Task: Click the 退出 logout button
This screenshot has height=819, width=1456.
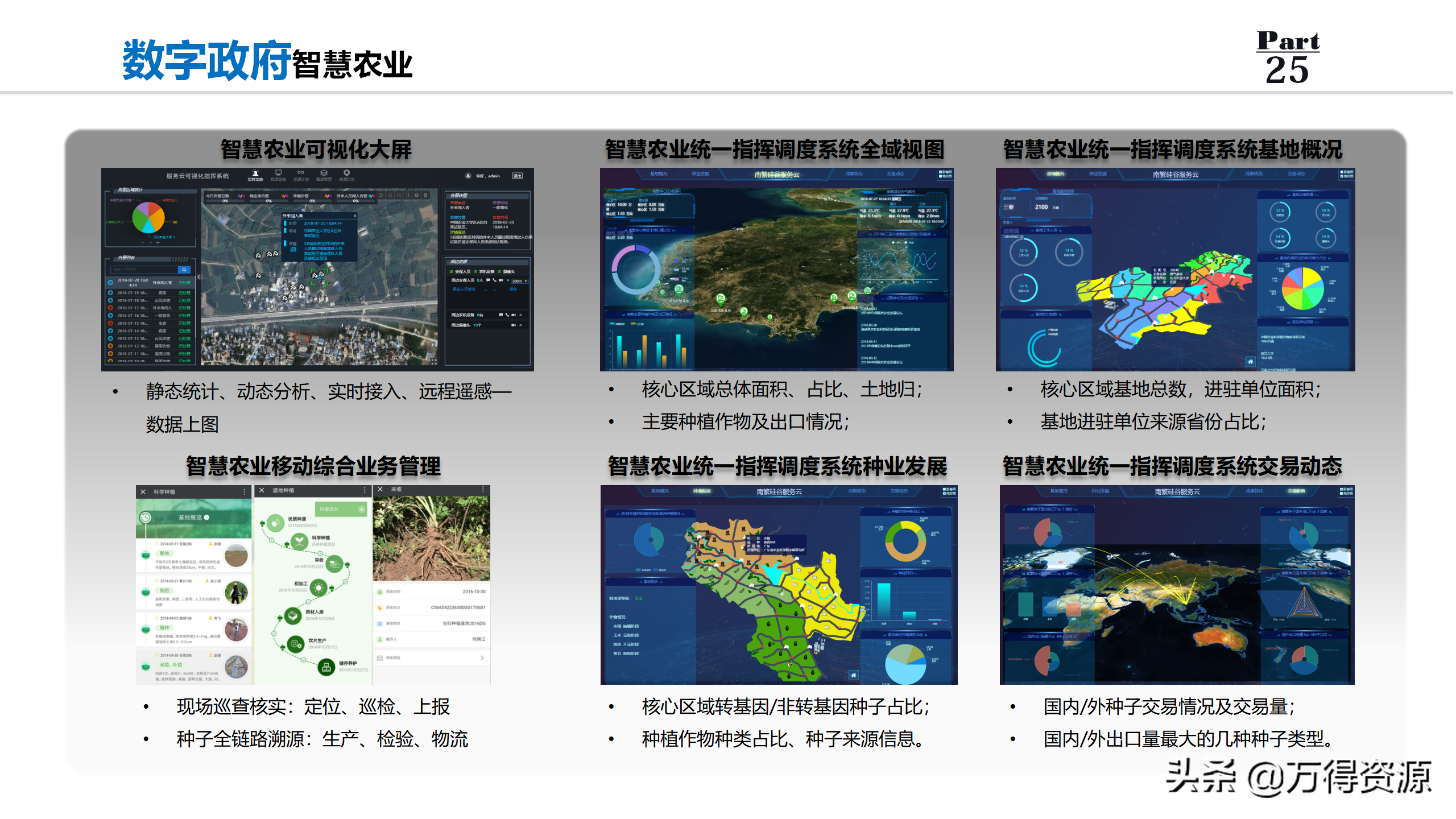Action: coord(517,176)
